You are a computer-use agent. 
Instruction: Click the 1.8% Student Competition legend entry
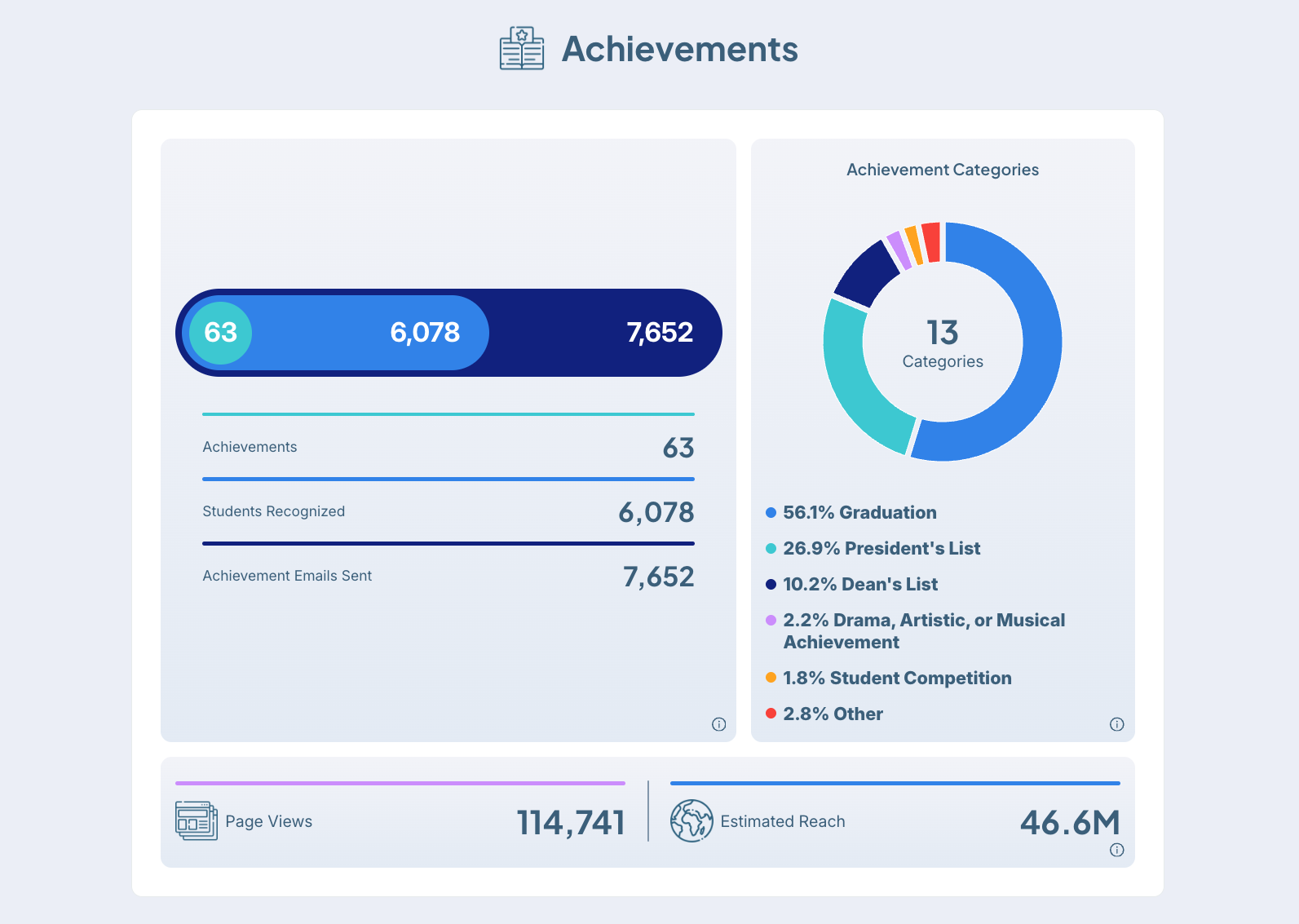click(x=896, y=679)
